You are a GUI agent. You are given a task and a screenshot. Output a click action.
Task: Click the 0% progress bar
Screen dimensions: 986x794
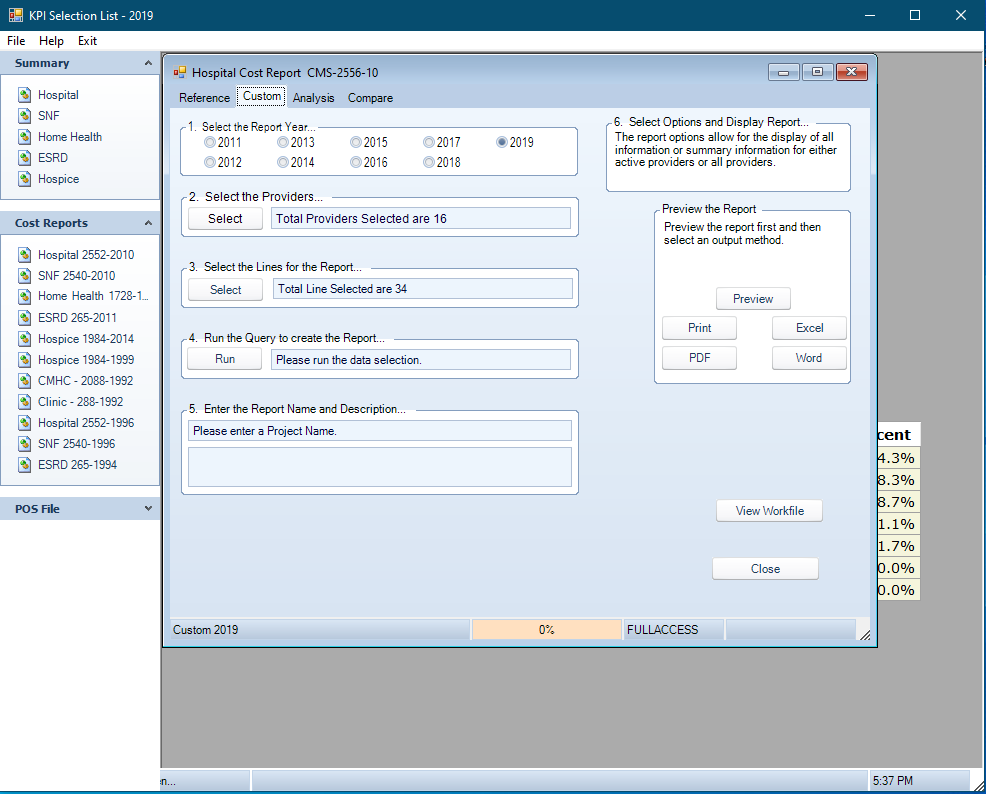pos(546,629)
